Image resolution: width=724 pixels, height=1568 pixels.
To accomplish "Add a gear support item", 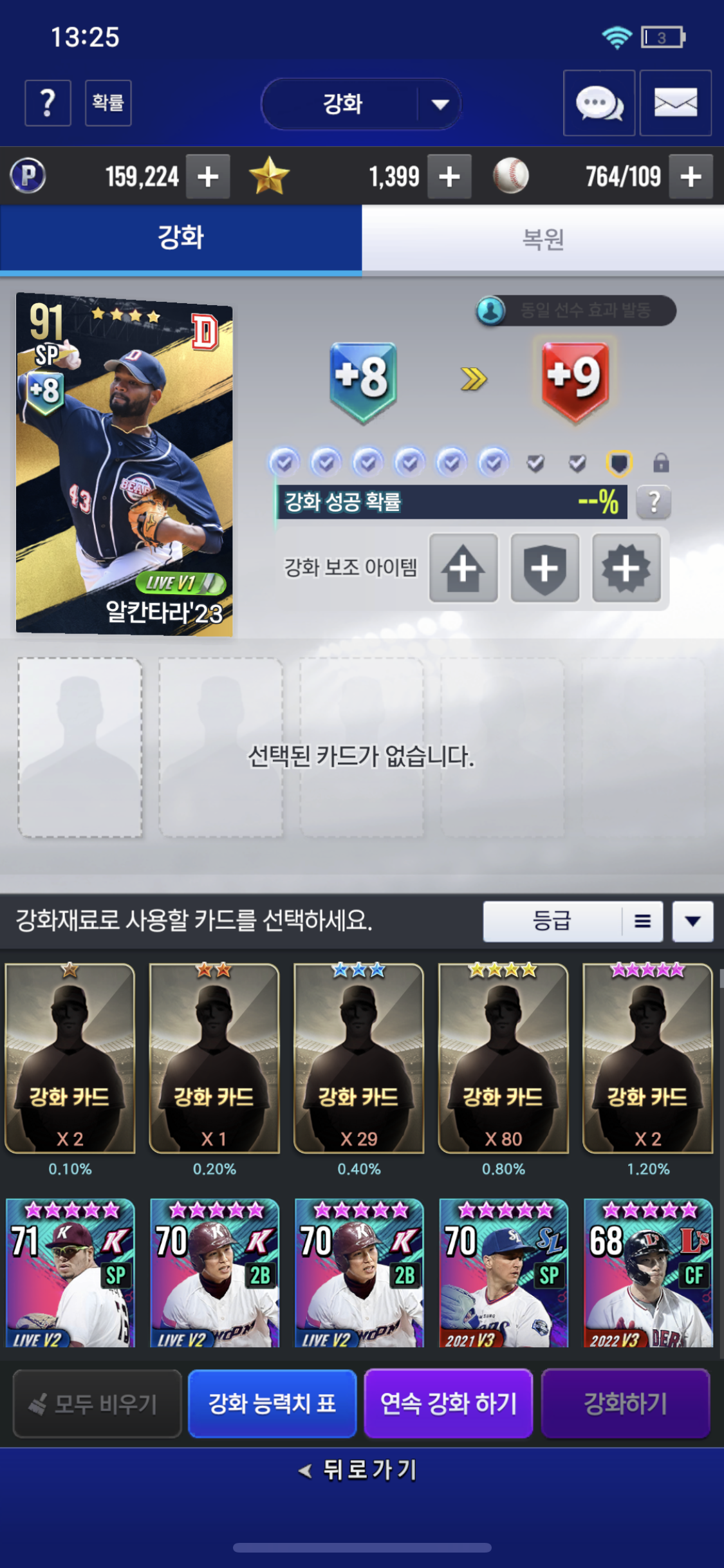I will click(x=627, y=568).
